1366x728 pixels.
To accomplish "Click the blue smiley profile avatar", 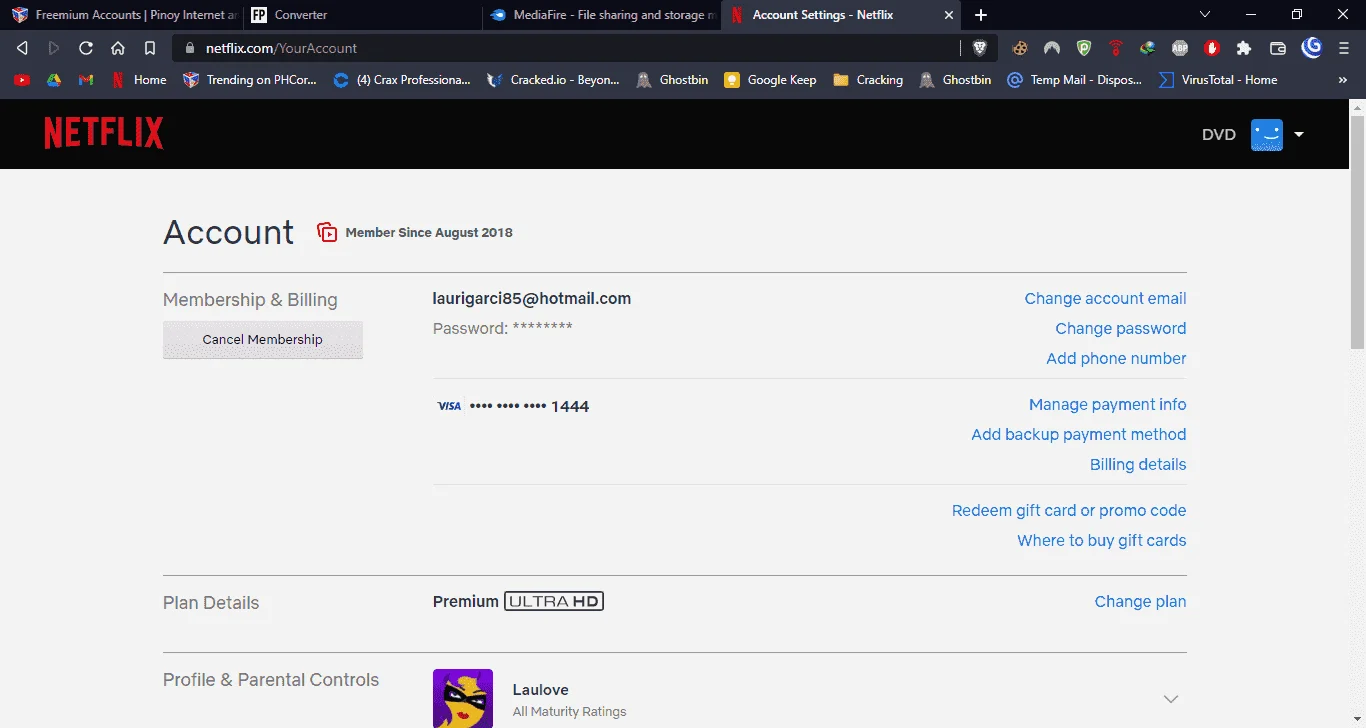I will tap(1267, 134).
